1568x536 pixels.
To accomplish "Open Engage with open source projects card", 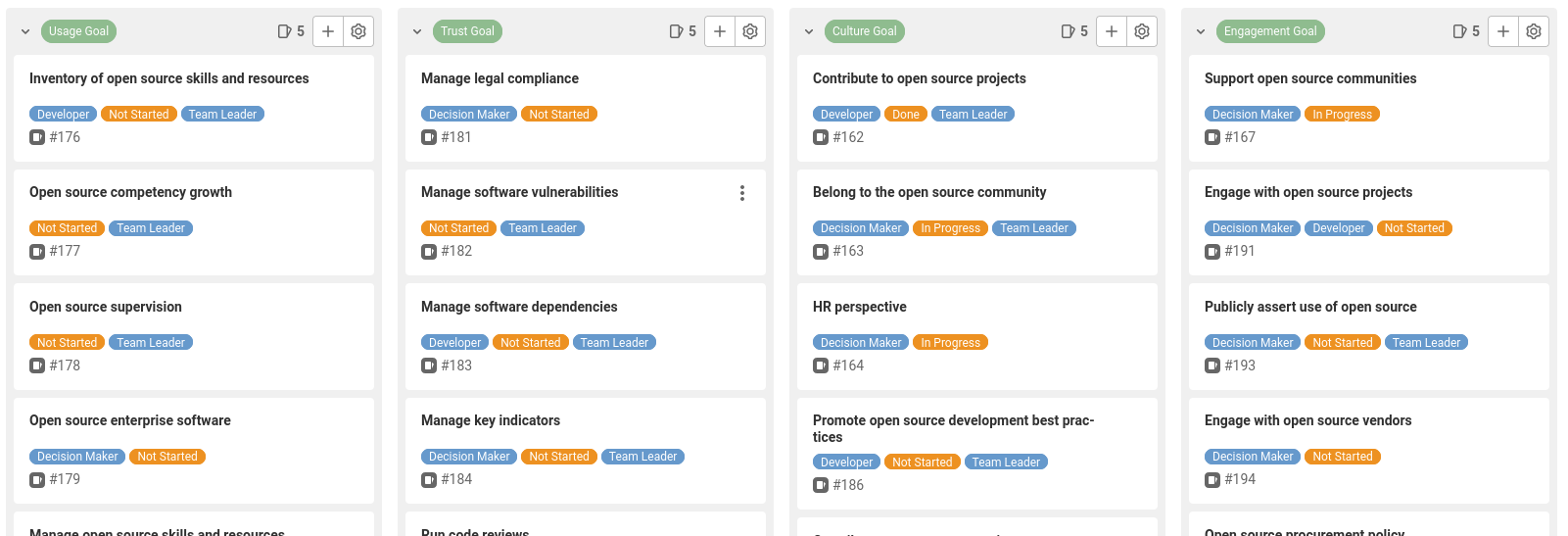I will click(x=1308, y=192).
